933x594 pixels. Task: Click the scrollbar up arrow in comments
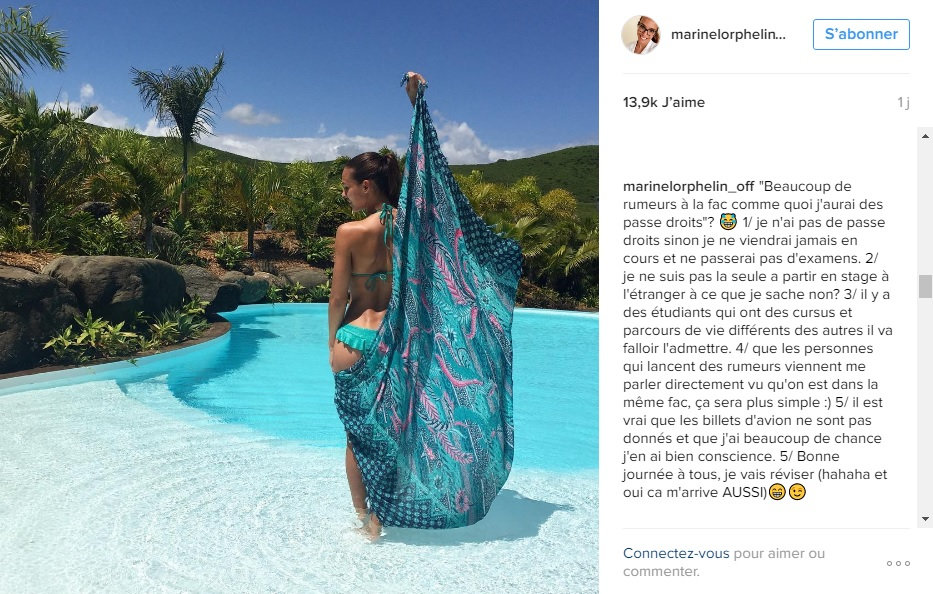pos(925,136)
